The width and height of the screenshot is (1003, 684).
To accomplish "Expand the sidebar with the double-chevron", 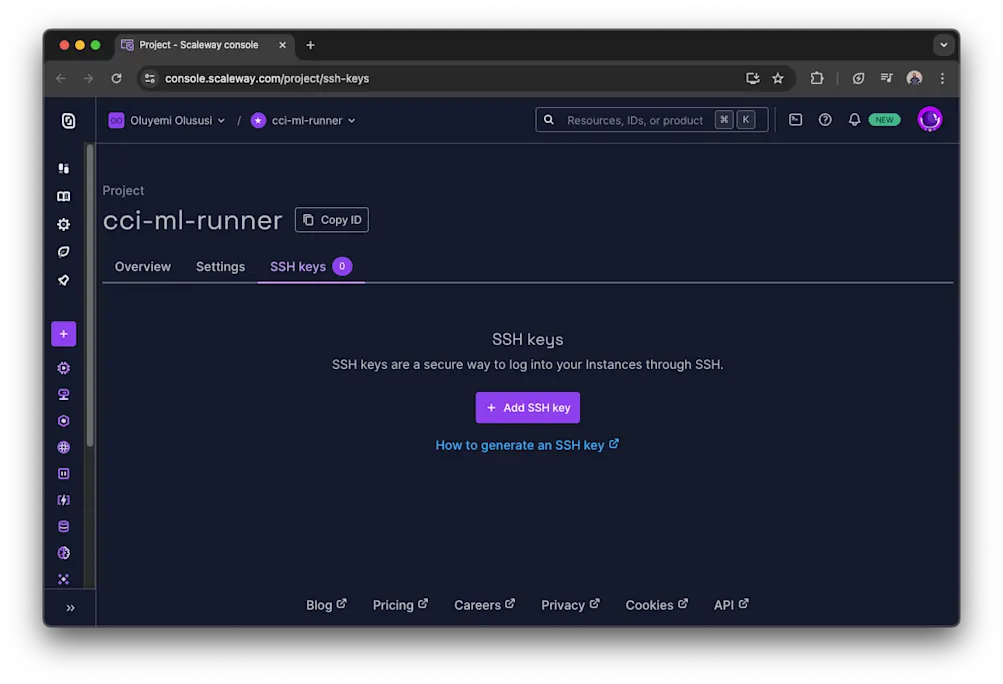I will point(70,607).
